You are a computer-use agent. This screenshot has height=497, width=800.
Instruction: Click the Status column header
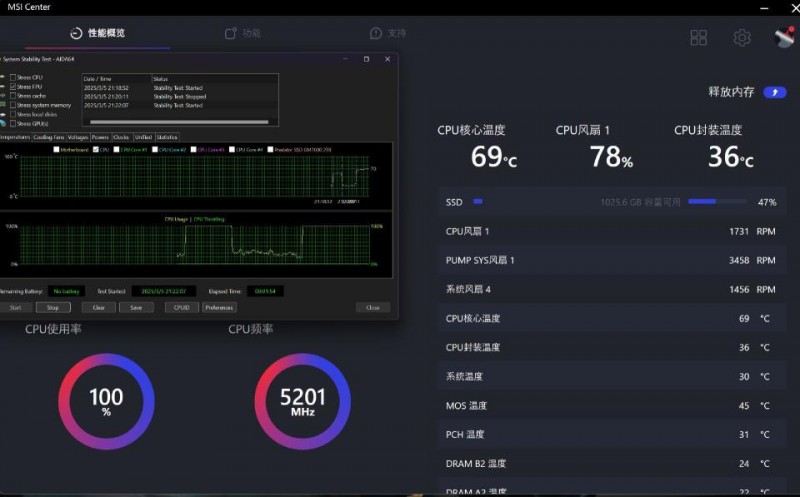point(215,79)
